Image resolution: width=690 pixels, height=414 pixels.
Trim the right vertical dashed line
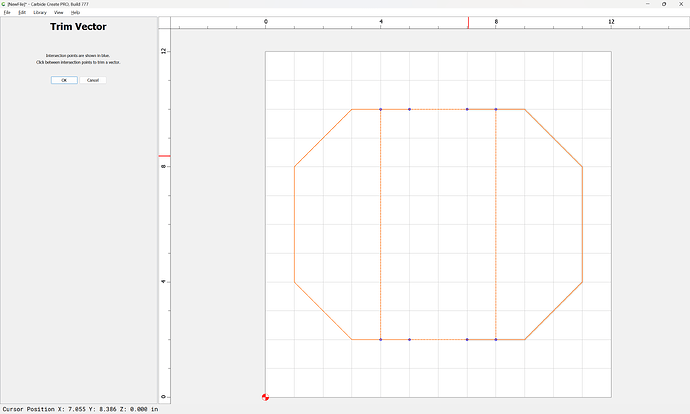coord(496,225)
